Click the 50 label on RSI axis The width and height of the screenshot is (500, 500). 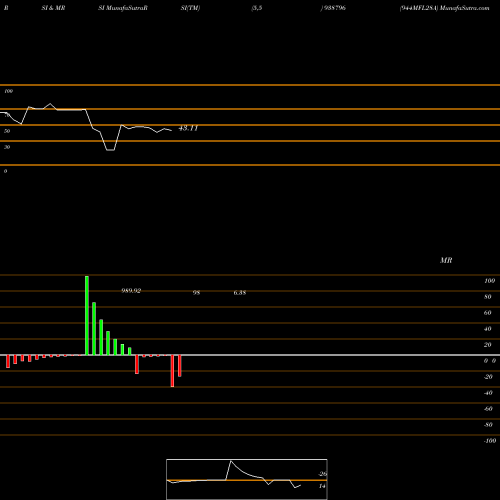pos(7,131)
